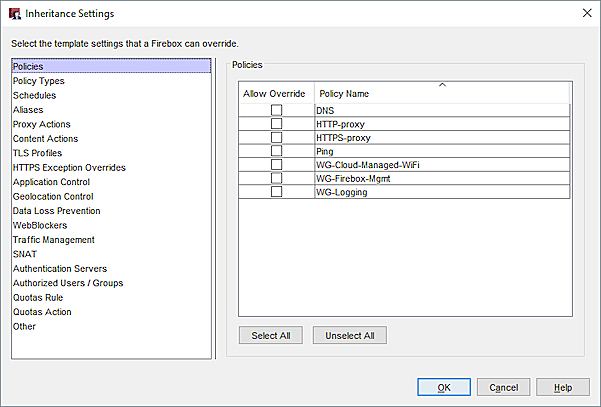Click the Unselect All button
The height and width of the screenshot is (407, 601).
(x=349, y=335)
